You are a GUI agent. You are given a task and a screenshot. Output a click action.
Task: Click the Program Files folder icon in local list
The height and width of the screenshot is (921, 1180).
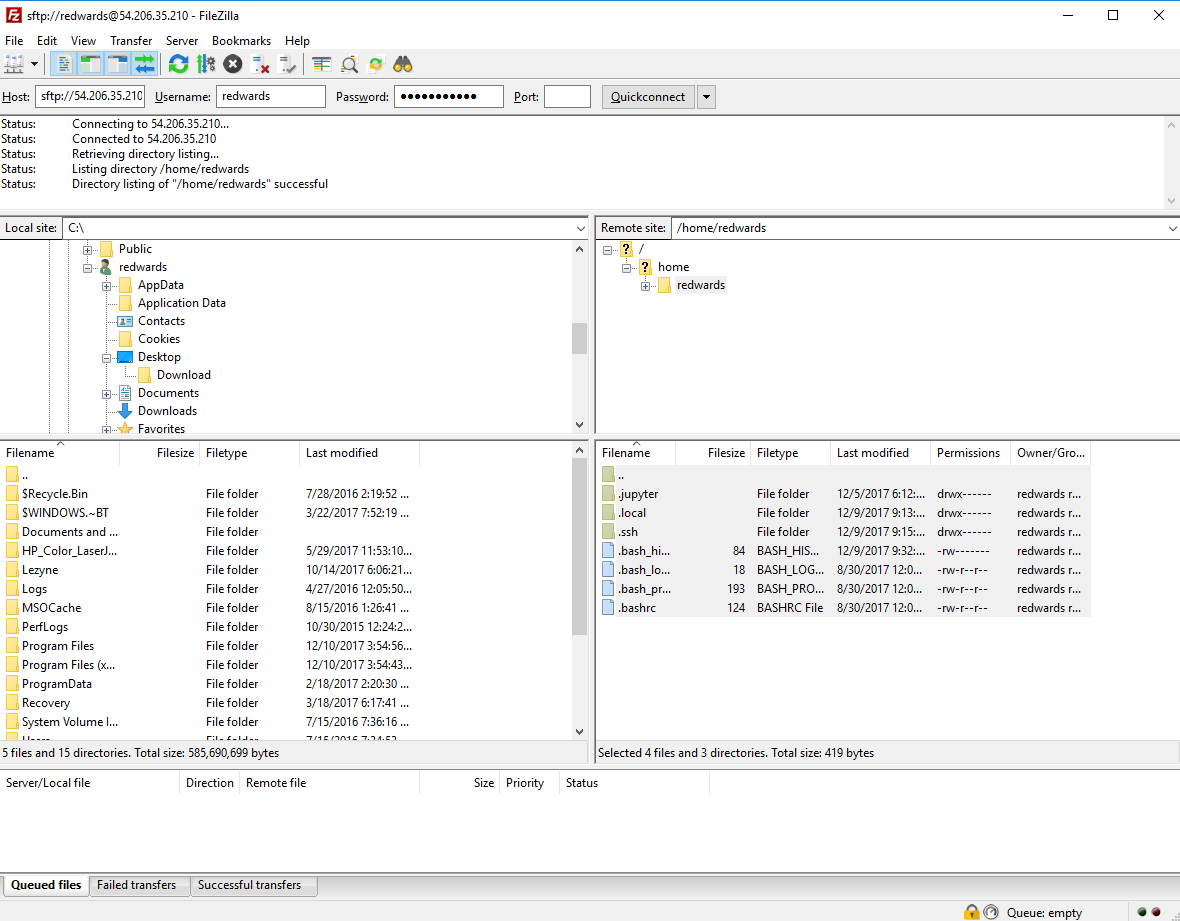pos(12,646)
